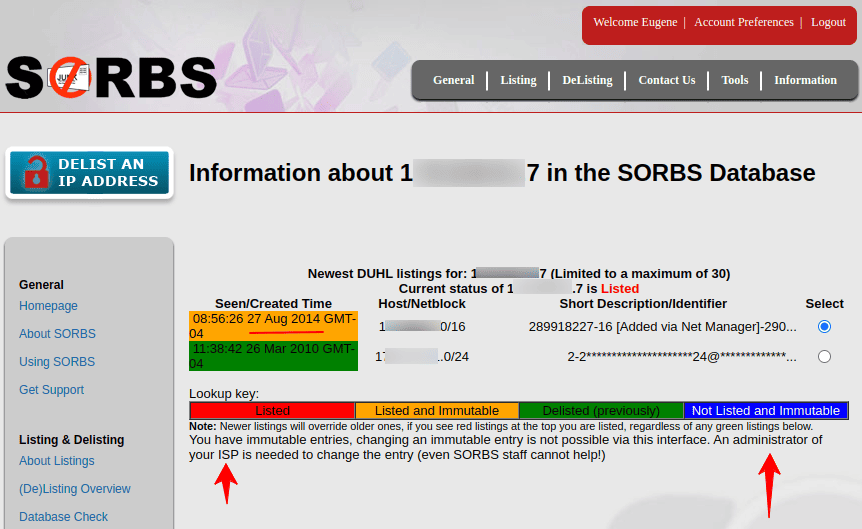The width and height of the screenshot is (862, 529).
Task: Open Using SORBS link
Action: [57, 362]
